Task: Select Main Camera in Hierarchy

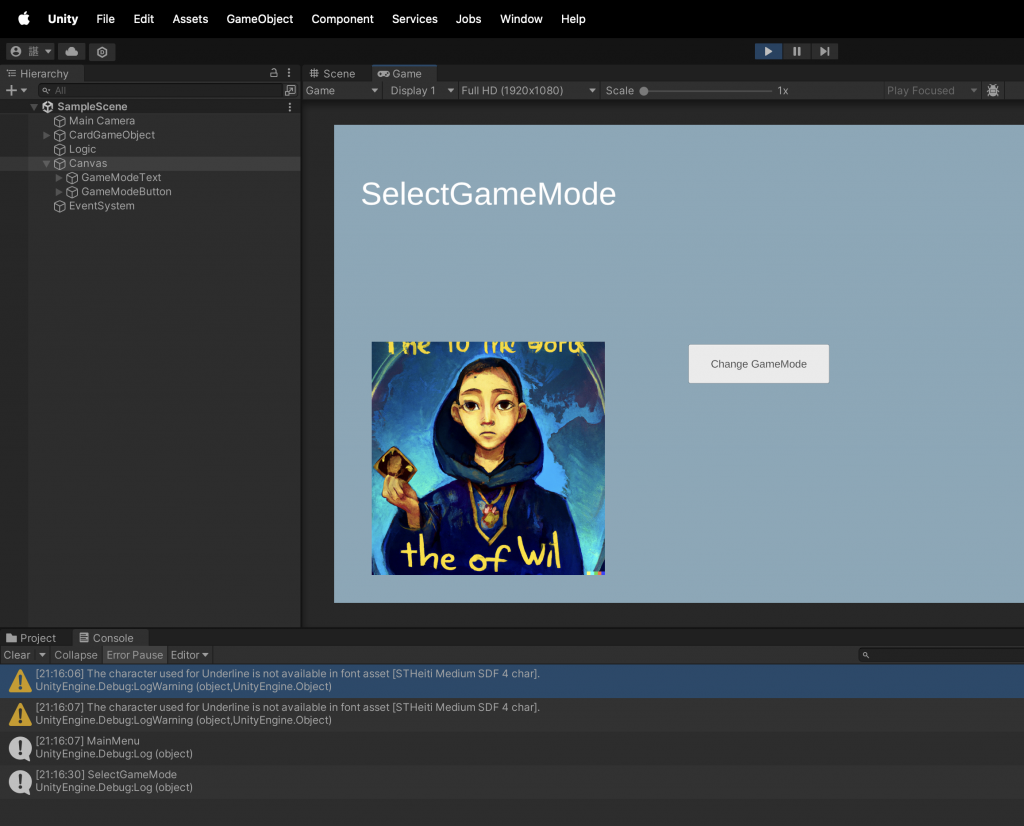Action: (x=102, y=121)
